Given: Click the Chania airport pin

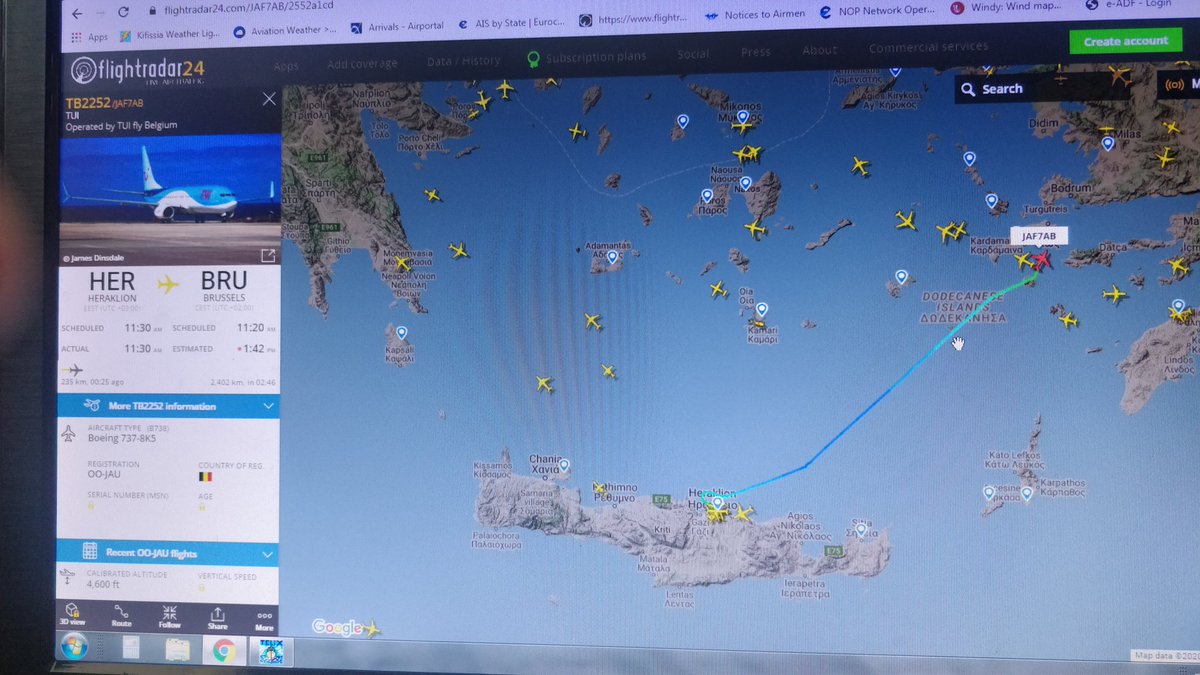Looking at the screenshot, I should [x=564, y=466].
